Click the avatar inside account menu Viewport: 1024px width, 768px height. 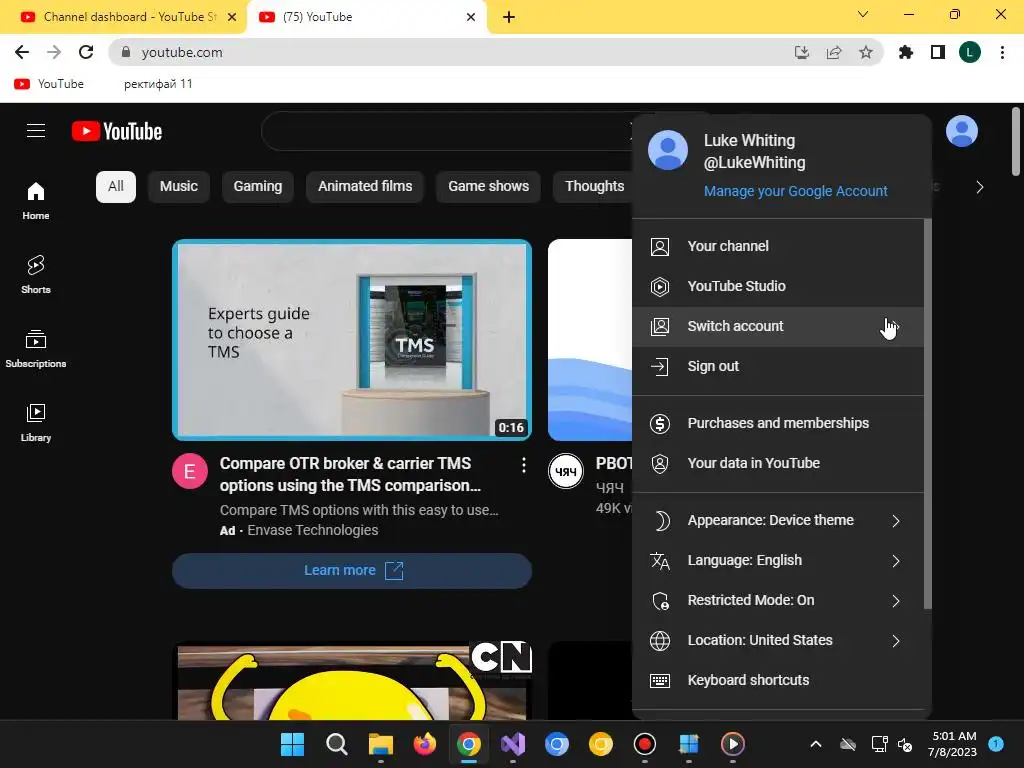(x=667, y=150)
